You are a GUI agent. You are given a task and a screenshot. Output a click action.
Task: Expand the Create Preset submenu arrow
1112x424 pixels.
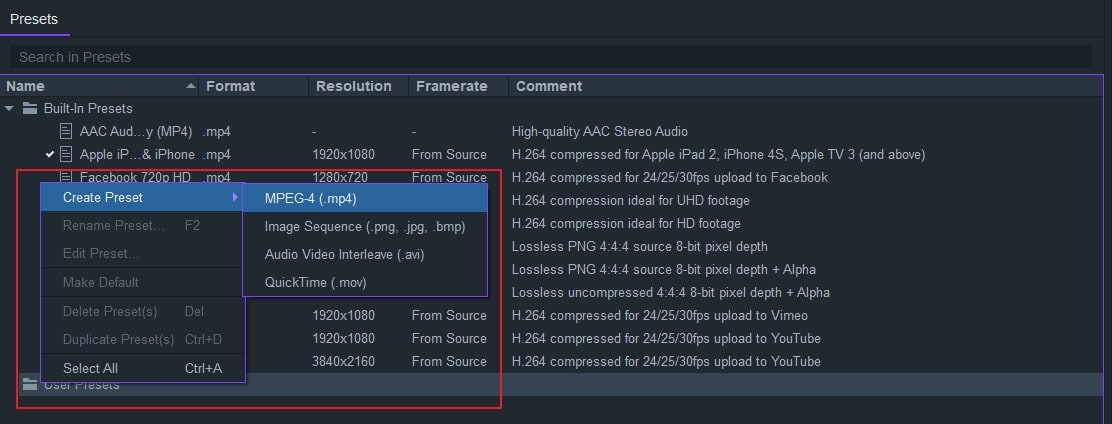click(235, 198)
